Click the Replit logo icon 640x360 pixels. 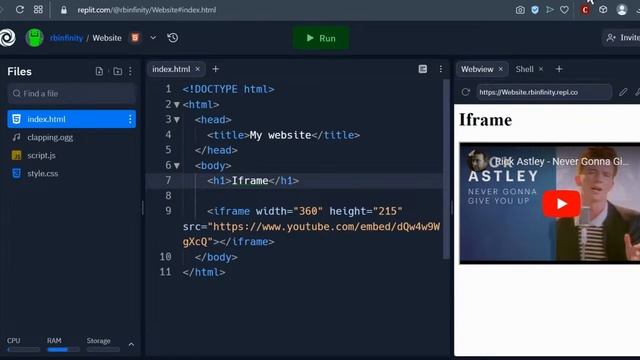[x=7, y=38]
